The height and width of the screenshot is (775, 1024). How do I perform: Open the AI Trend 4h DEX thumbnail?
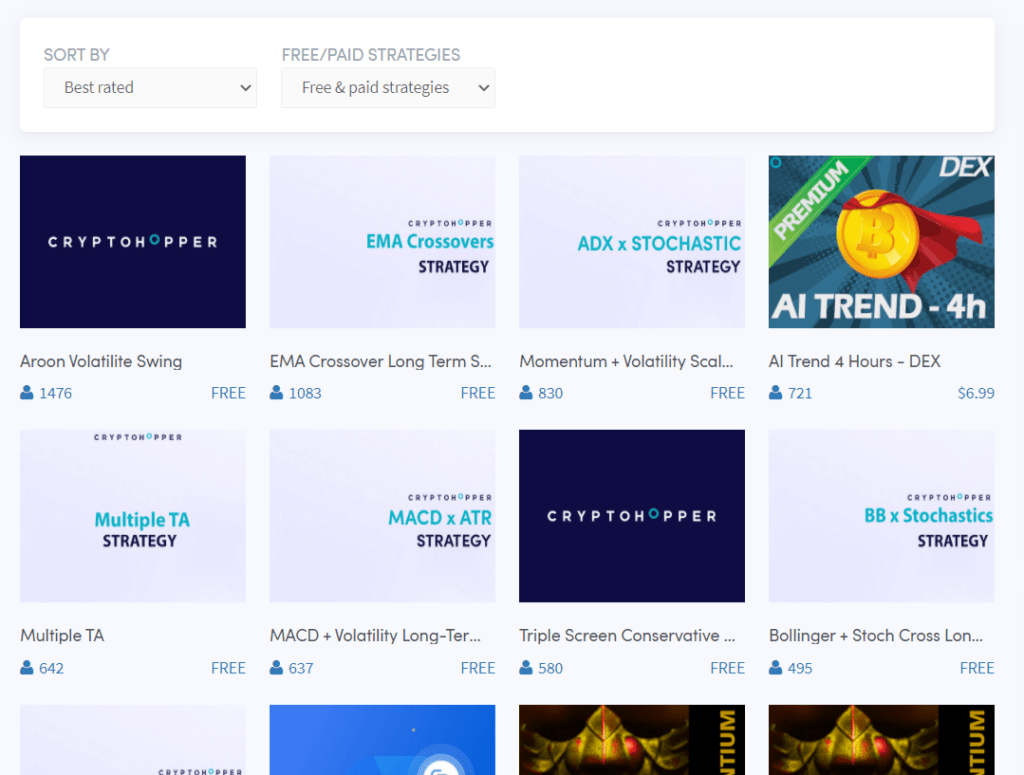pyautogui.click(x=881, y=242)
